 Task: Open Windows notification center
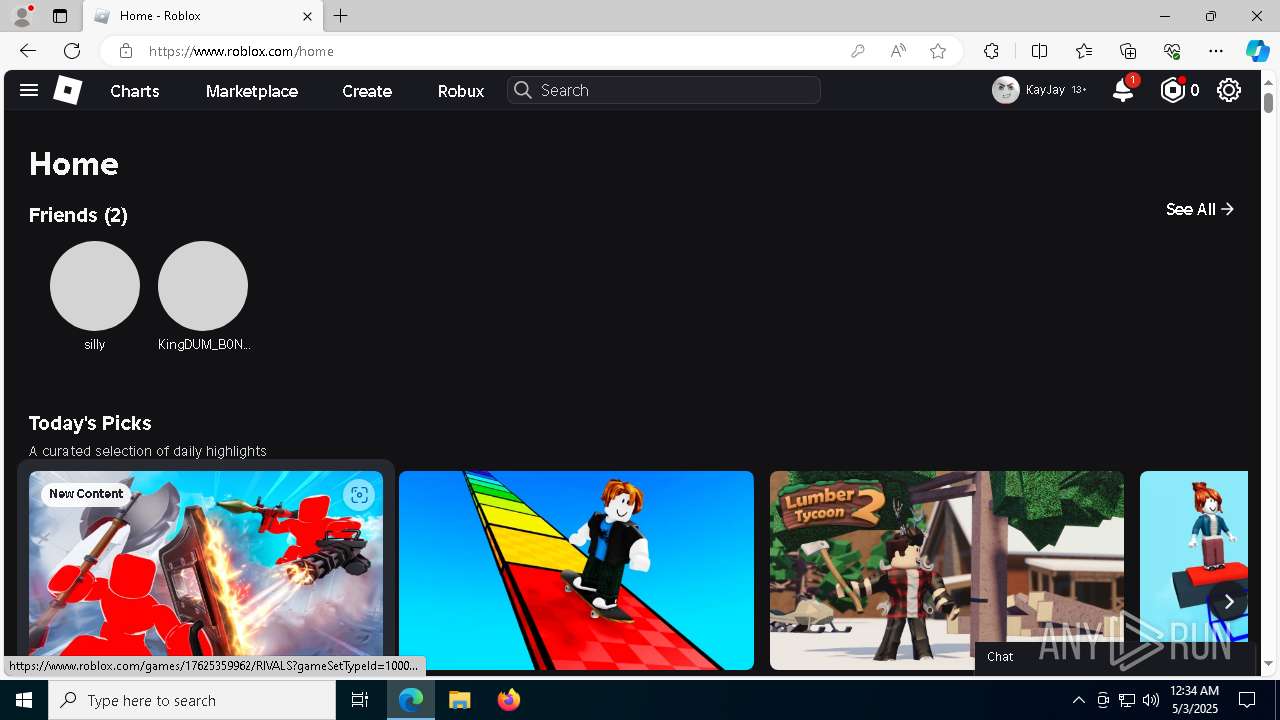tap(1247, 700)
